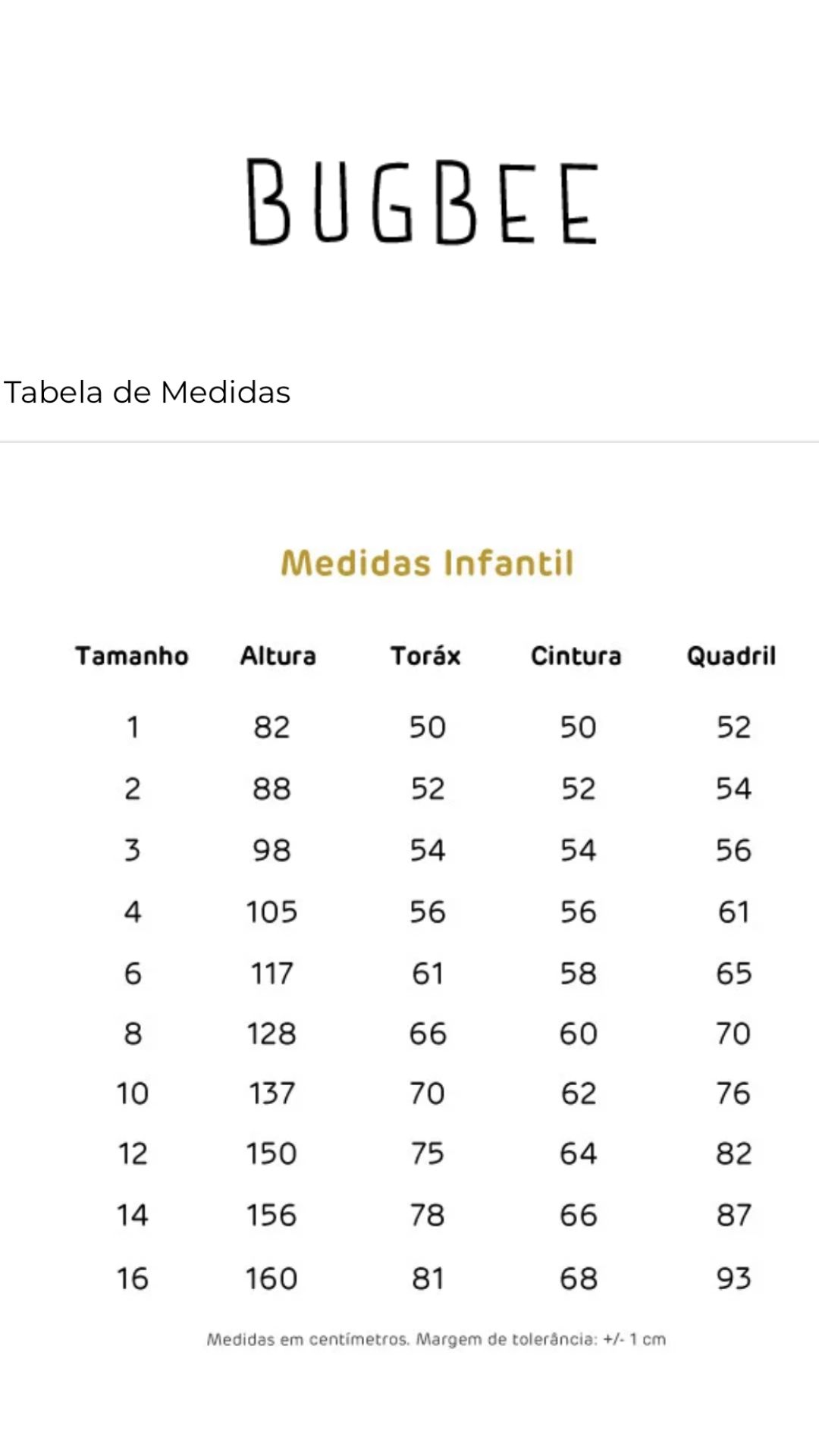Click size 16 in the Tamanho column

(x=132, y=1279)
